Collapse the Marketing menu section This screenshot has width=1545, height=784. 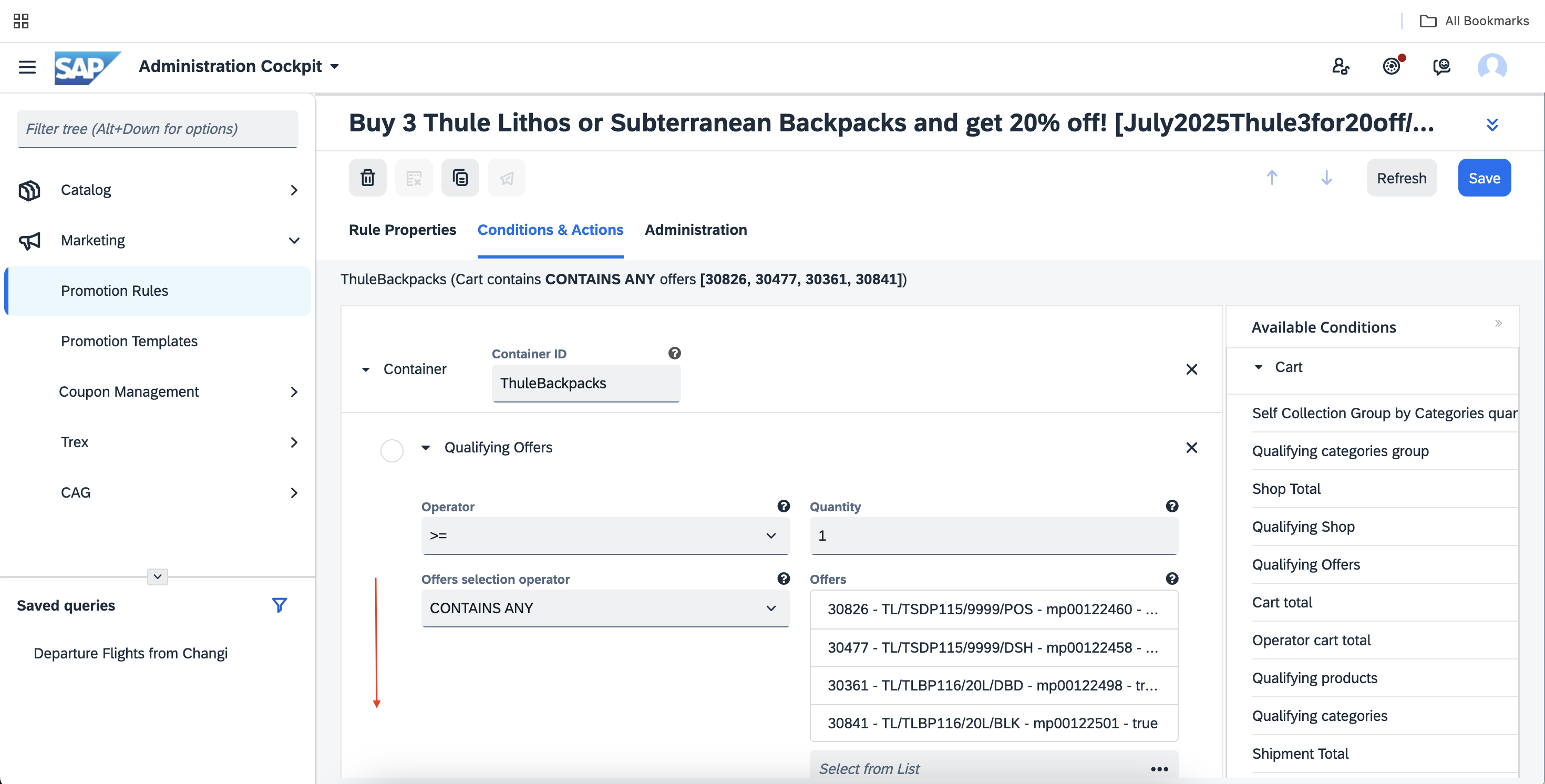click(158, 241)
